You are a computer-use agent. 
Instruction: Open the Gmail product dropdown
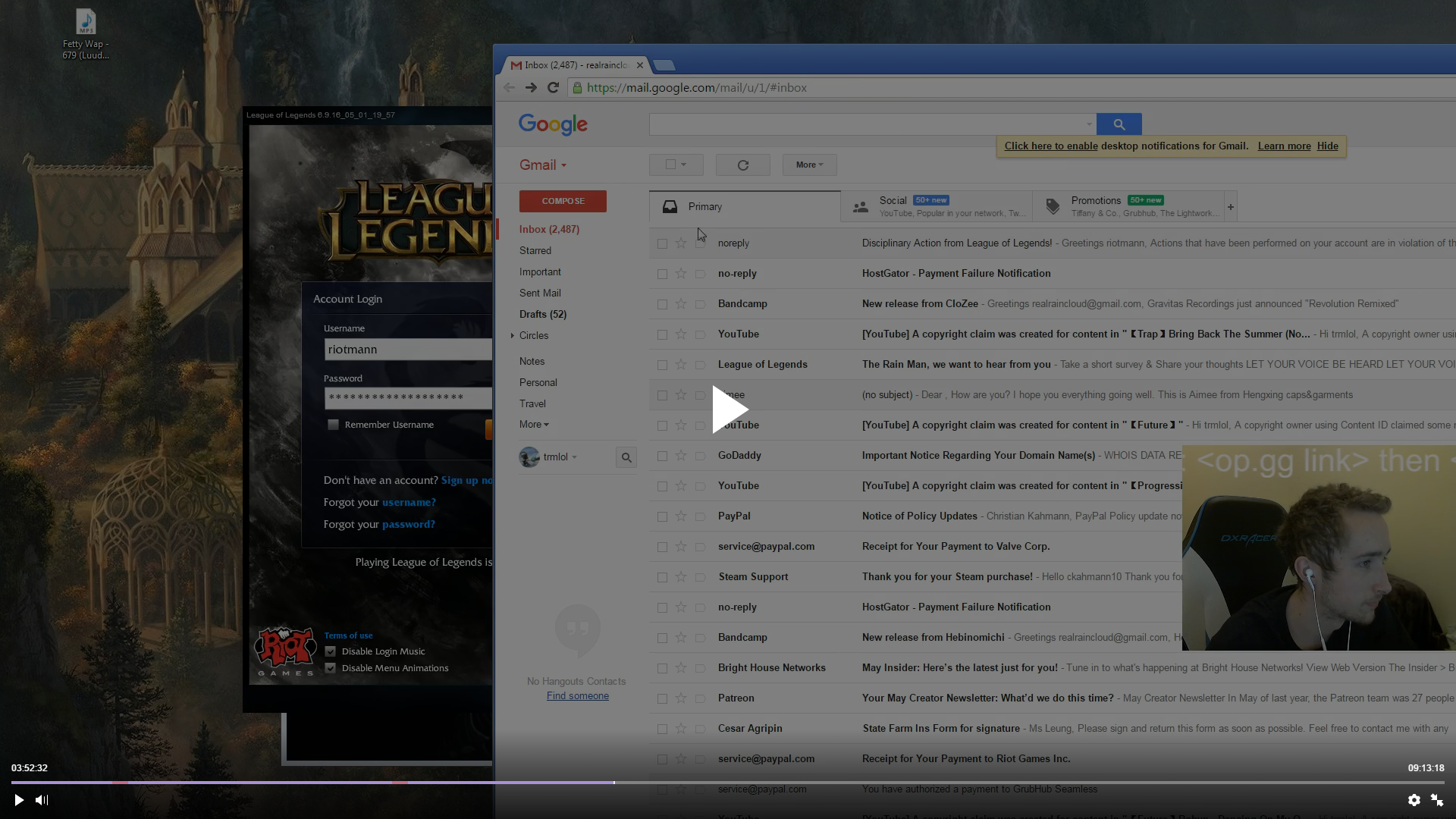543,165
